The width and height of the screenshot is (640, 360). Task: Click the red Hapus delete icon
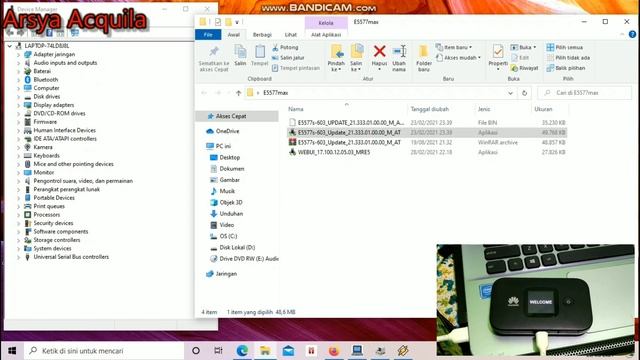(x=379, y=51)
